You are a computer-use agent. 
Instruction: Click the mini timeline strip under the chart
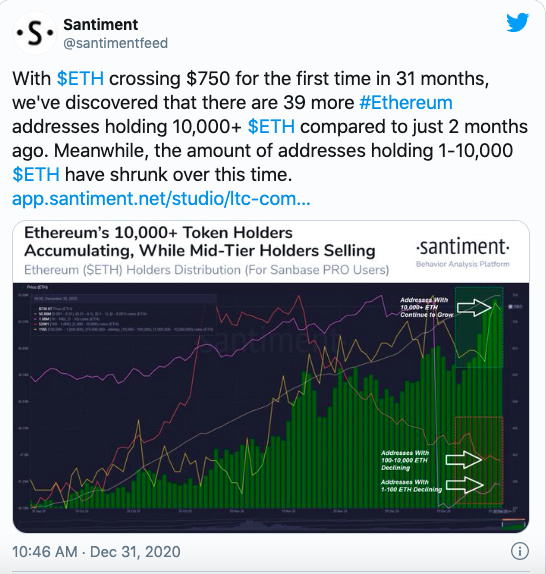coord(271,524)
